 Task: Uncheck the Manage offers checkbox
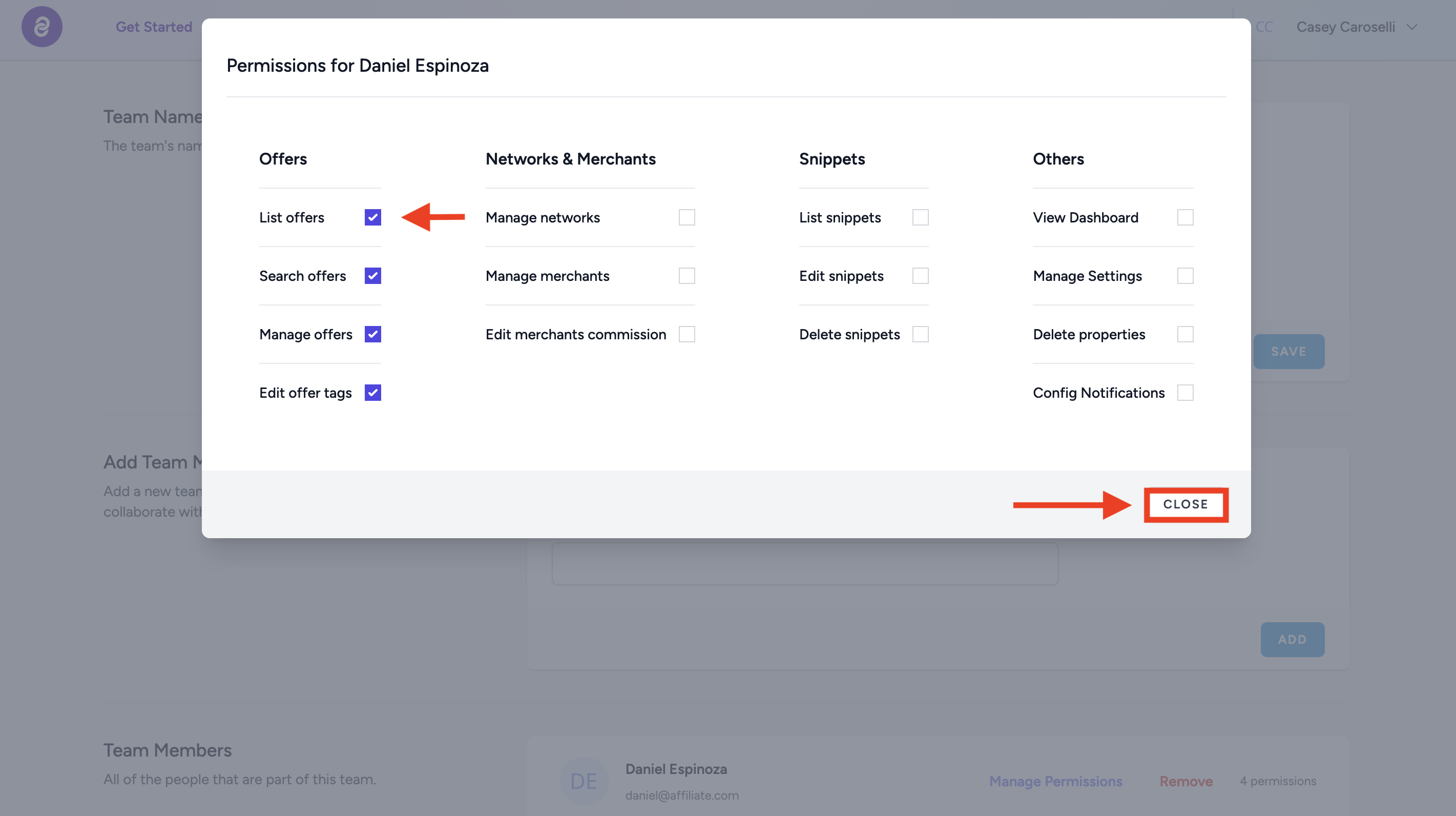pos(372,334)
